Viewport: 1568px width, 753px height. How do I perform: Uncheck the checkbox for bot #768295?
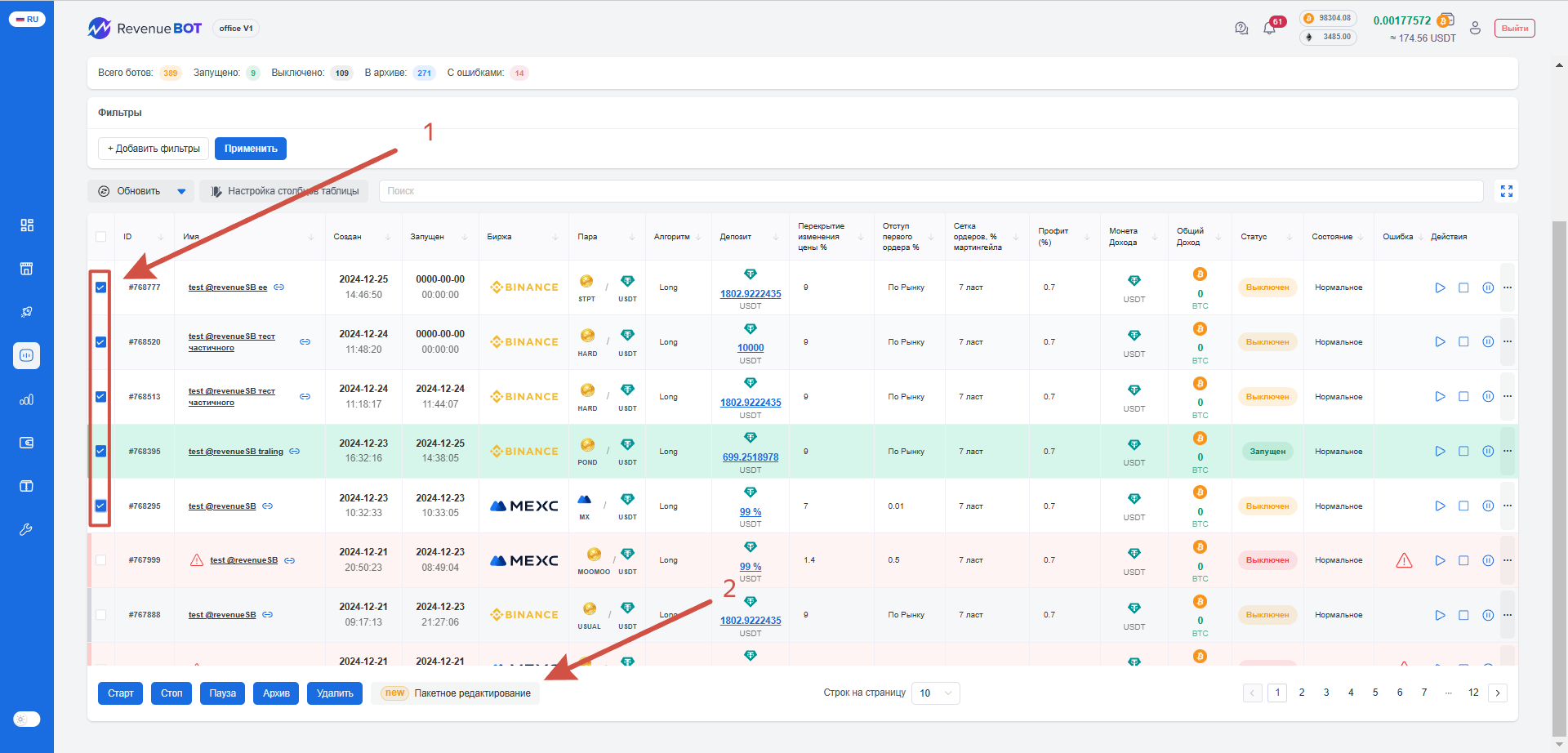click(101, 506)
